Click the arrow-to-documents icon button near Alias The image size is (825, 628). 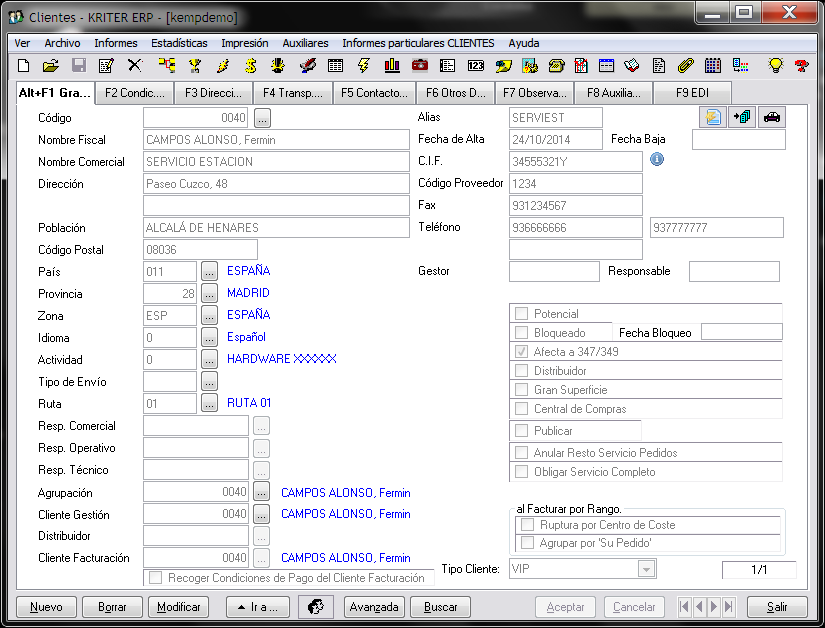pyautogui.click(x=742, y=117)
